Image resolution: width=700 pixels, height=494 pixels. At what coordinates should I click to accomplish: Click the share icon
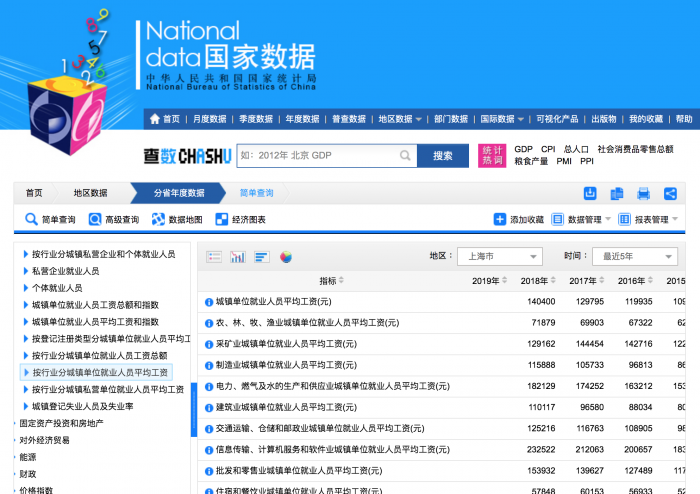tap(670, 193)
